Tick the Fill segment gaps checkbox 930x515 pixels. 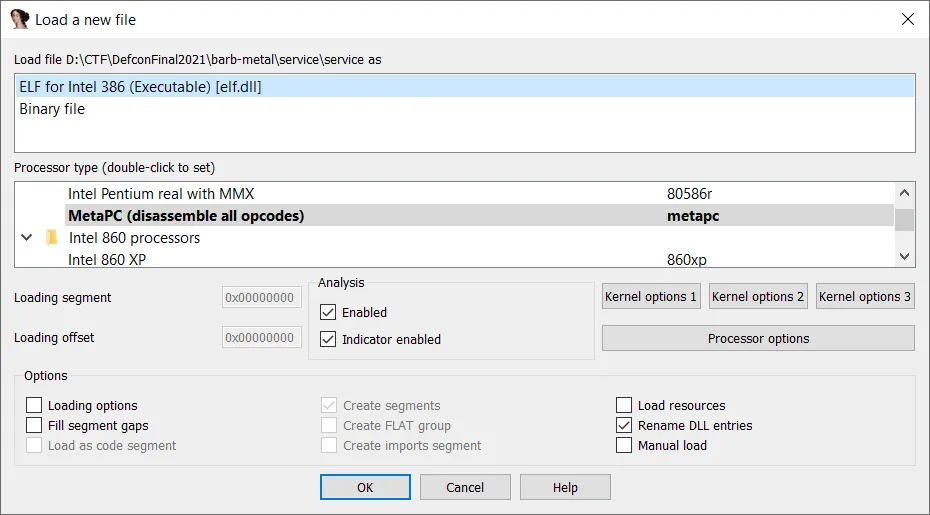tap(35, 426)
